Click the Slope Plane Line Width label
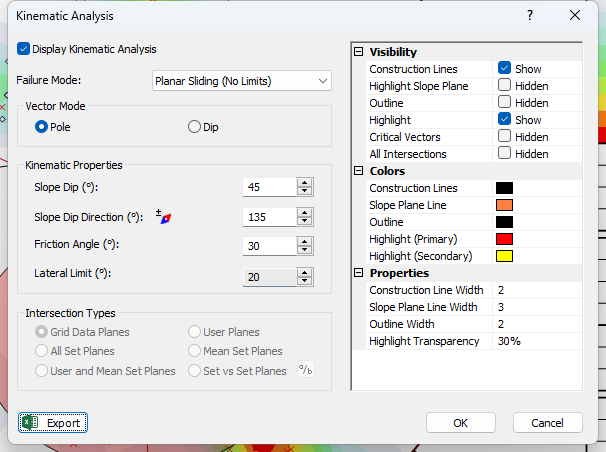606x452 pixels. [x=423, y=307]
